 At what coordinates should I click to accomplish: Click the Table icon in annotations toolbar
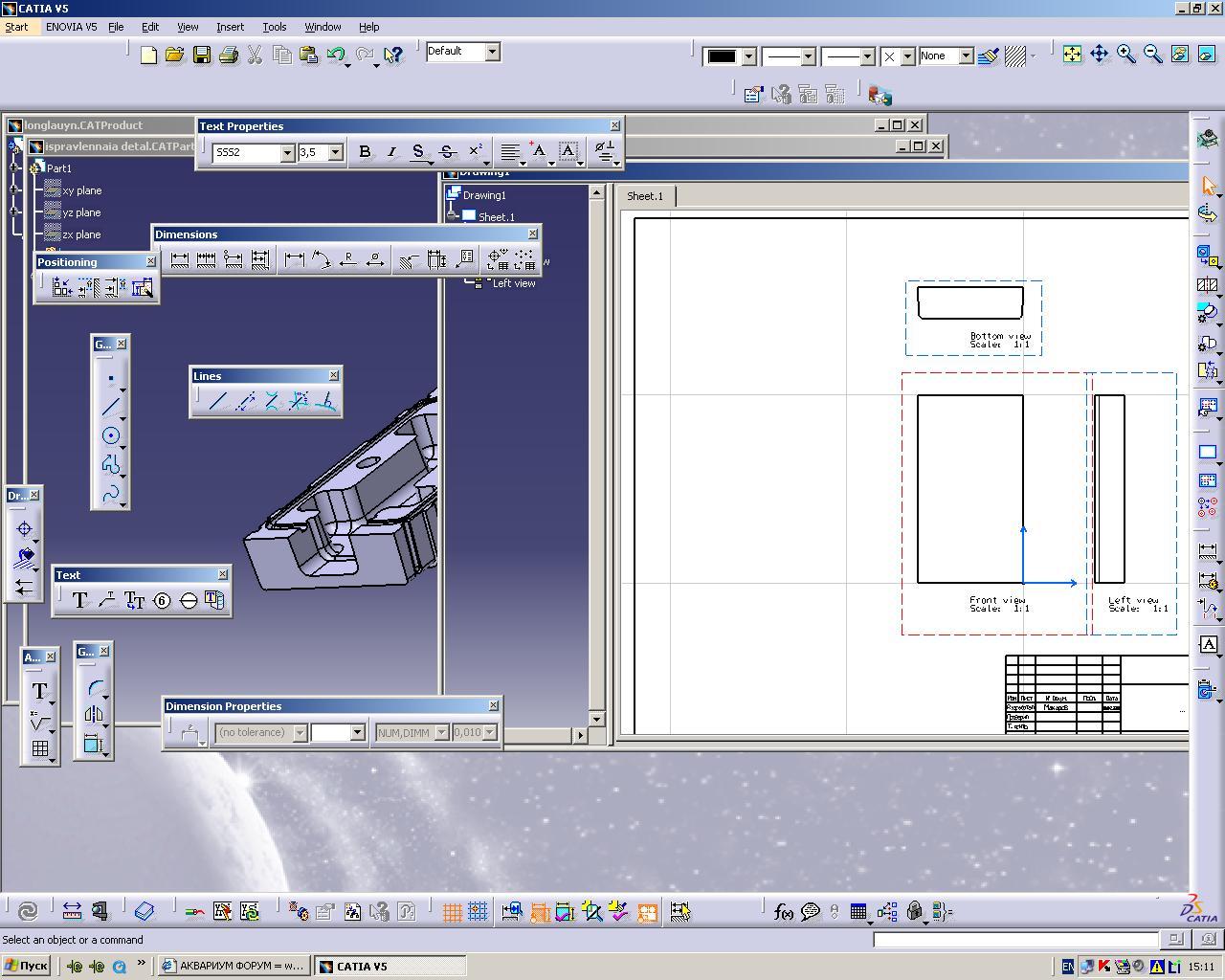click(x=40, y=749)
